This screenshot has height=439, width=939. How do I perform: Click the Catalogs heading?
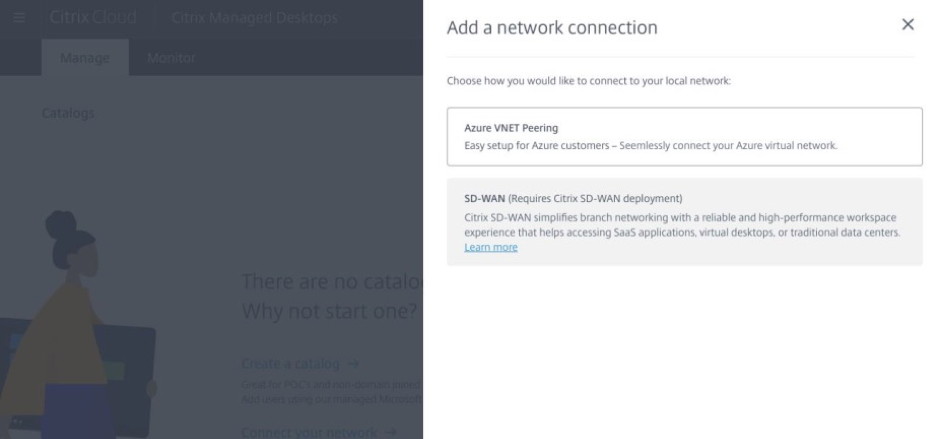68,113
